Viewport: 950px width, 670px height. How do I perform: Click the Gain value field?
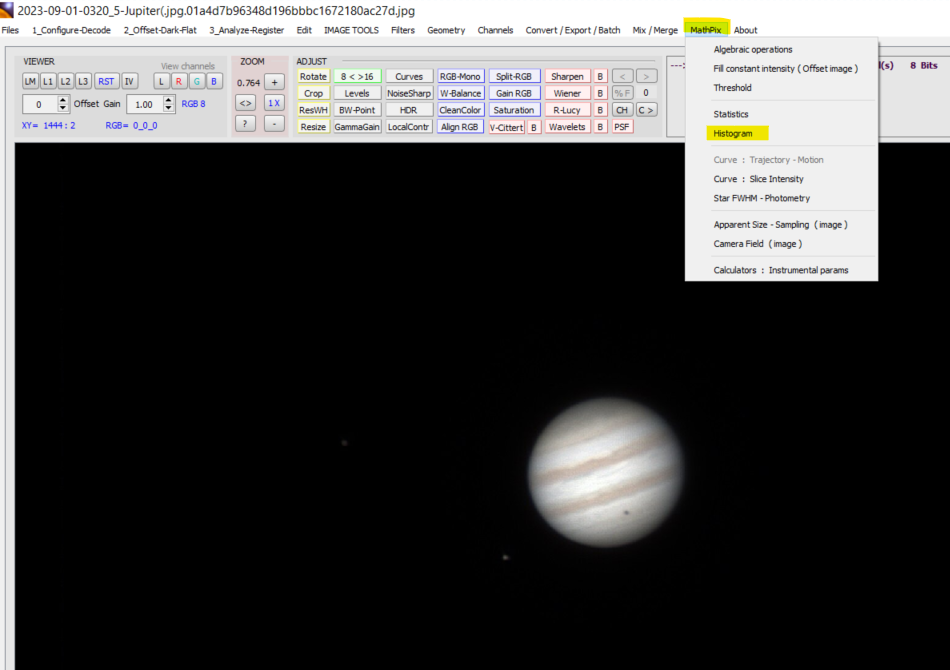pos(145,104)
